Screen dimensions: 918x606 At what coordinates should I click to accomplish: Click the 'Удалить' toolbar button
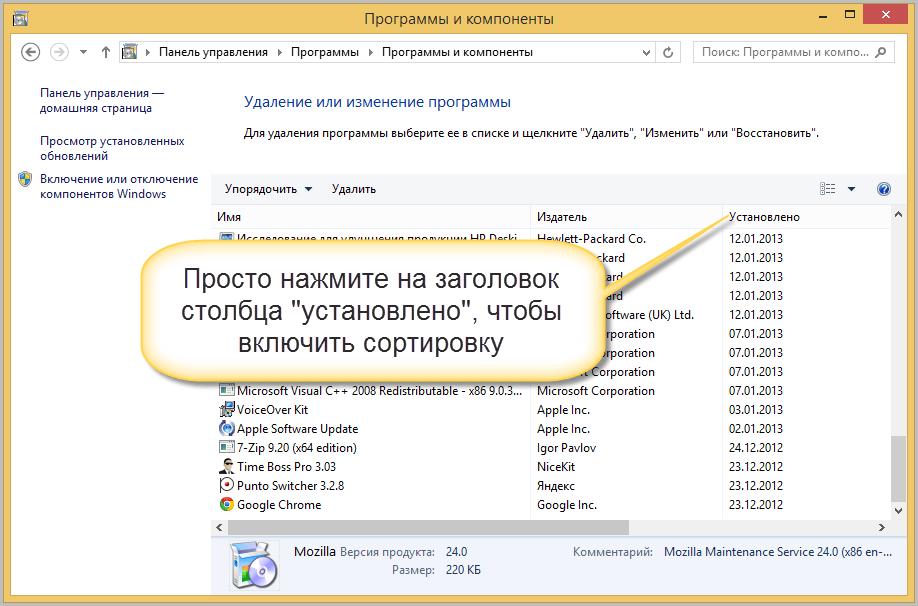(x=354, y=189)
